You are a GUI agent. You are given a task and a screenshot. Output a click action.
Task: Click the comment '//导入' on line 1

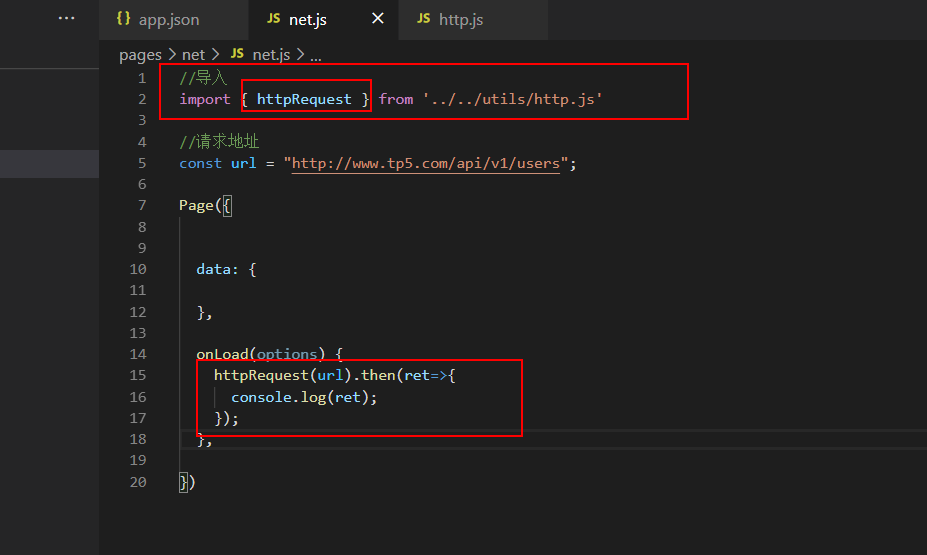pos(203,77)
